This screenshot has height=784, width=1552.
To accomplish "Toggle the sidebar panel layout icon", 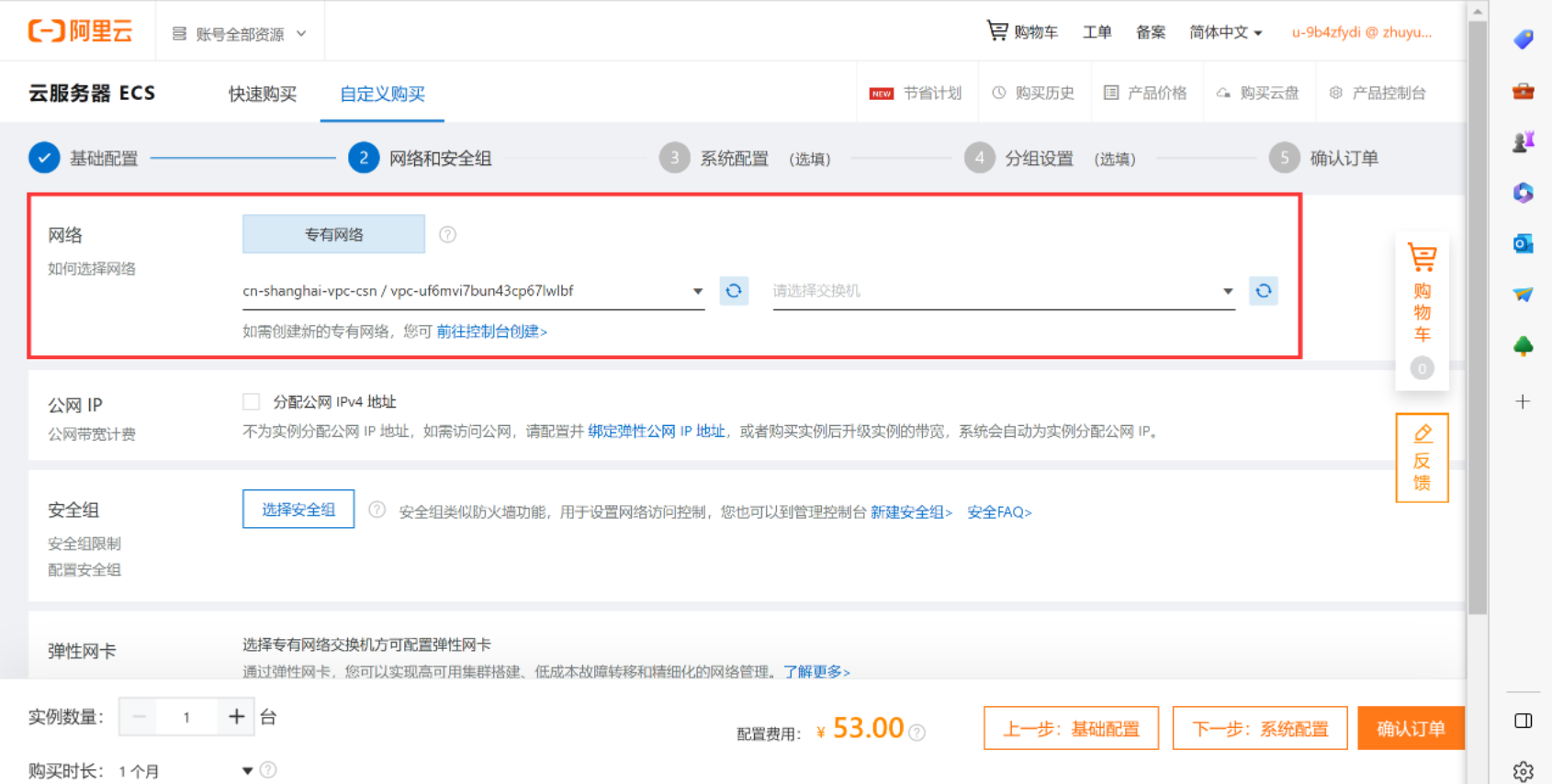I will (1524, 721).
